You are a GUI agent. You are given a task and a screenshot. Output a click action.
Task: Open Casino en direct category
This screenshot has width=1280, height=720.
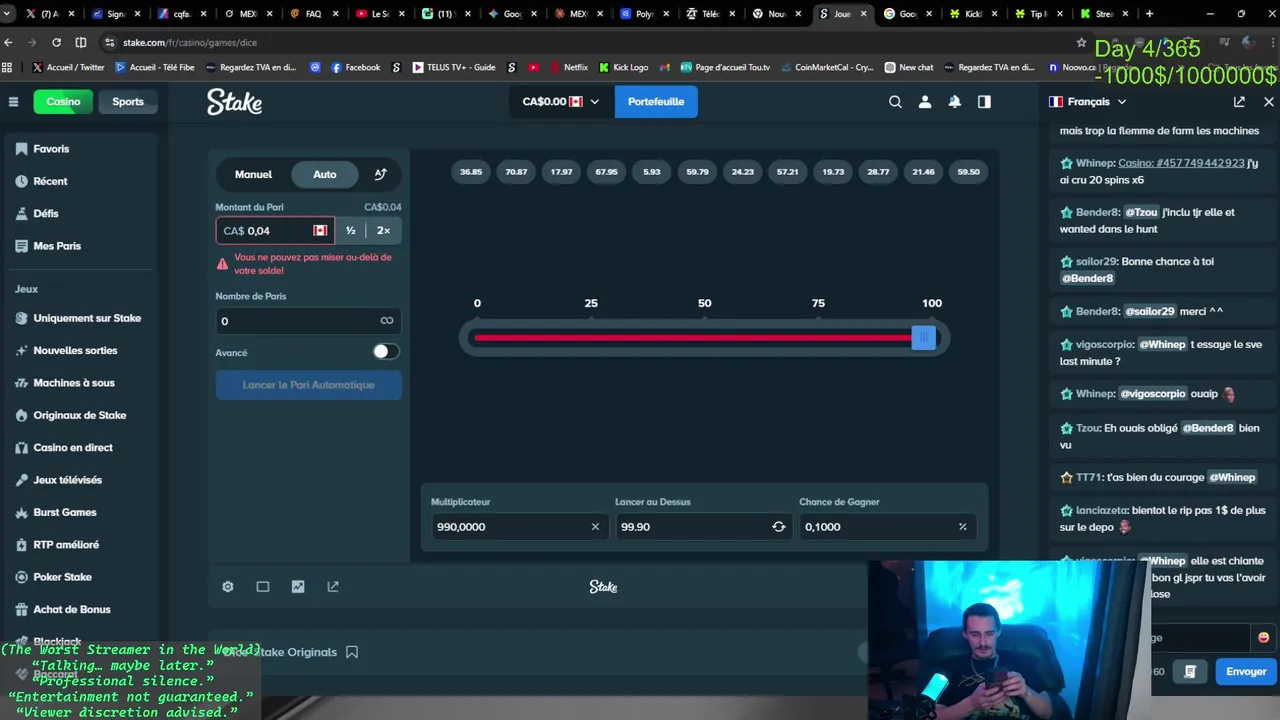click(x=80, y=448)
